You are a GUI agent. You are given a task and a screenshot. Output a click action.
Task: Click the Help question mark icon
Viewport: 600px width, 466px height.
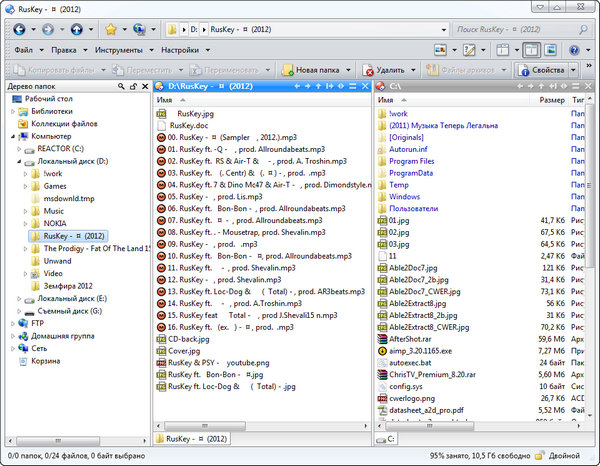(573, 49)
